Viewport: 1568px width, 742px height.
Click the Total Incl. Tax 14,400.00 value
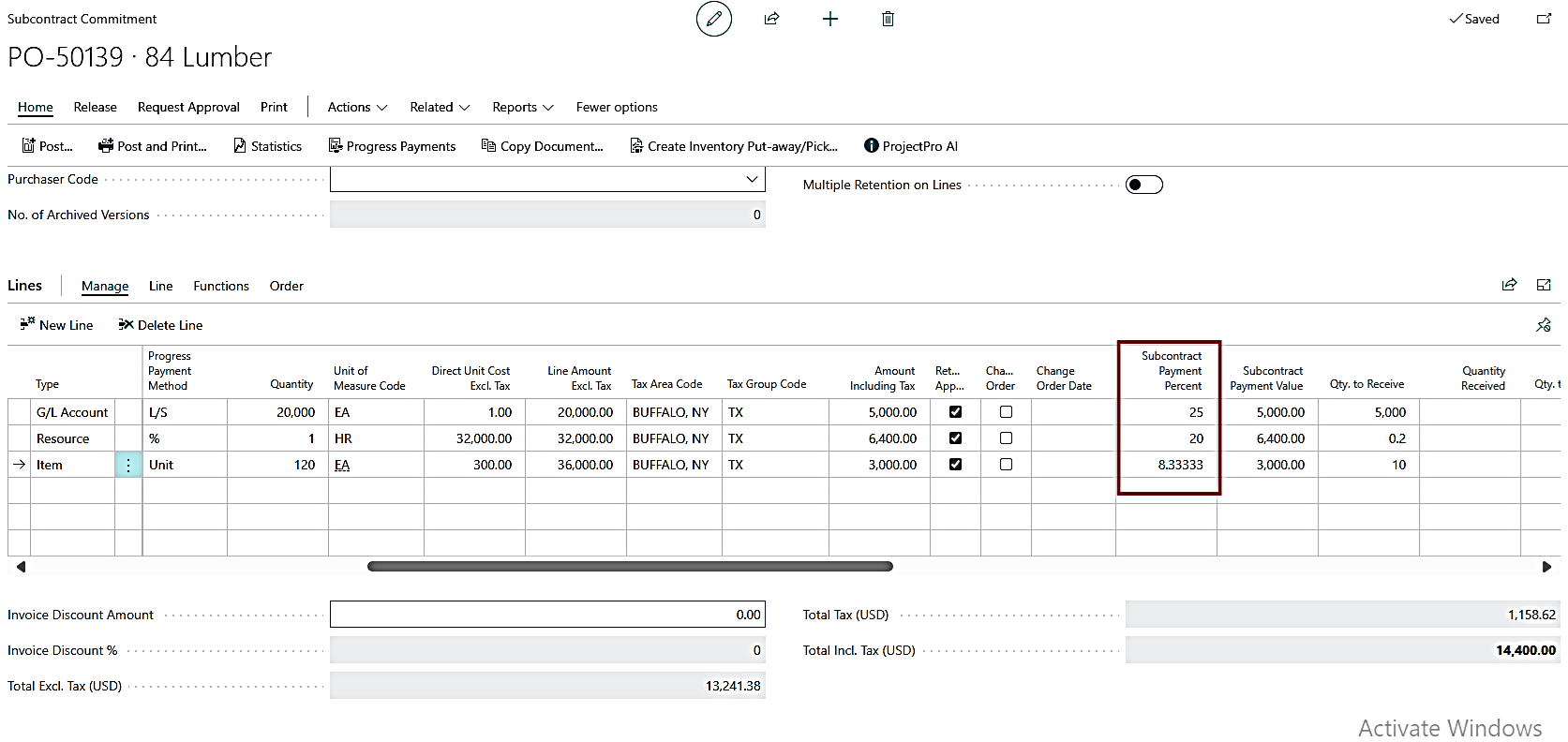(x=1343, y=650)
